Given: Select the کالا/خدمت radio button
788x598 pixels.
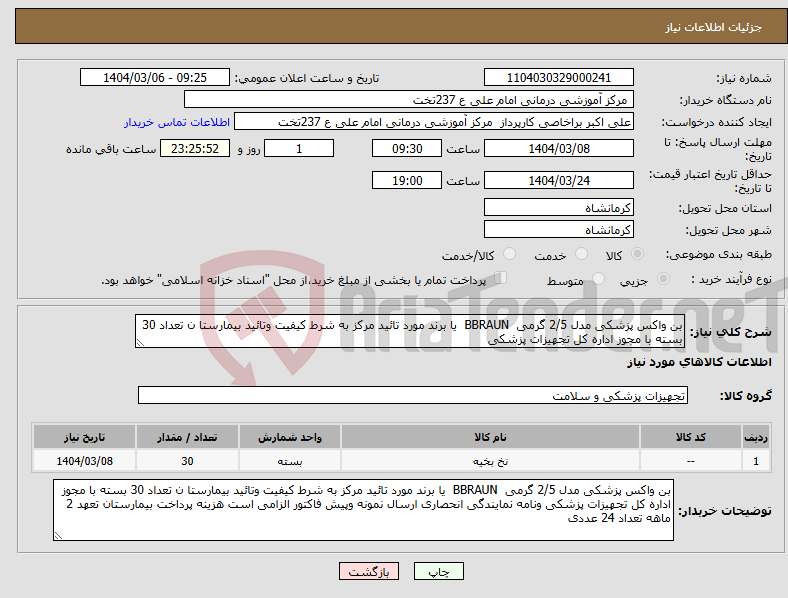Looking at the screenshot, I should point(510,254).
